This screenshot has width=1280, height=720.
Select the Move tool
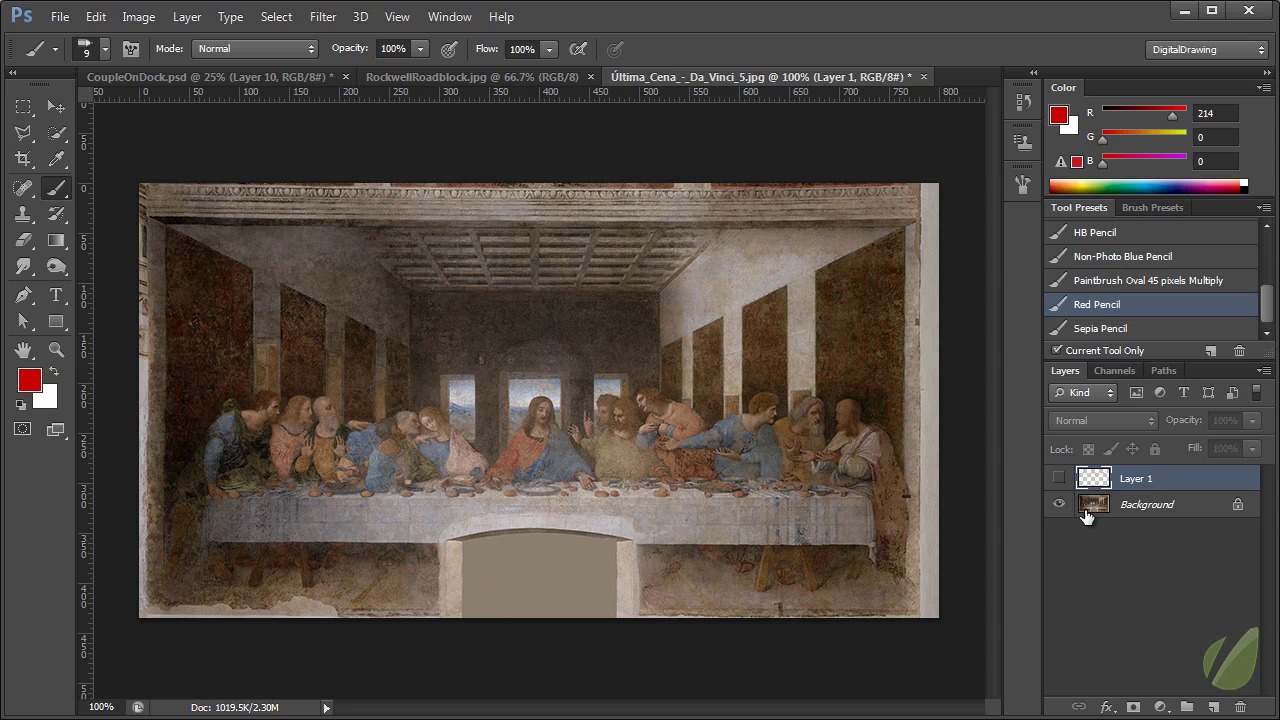(56, 107)
